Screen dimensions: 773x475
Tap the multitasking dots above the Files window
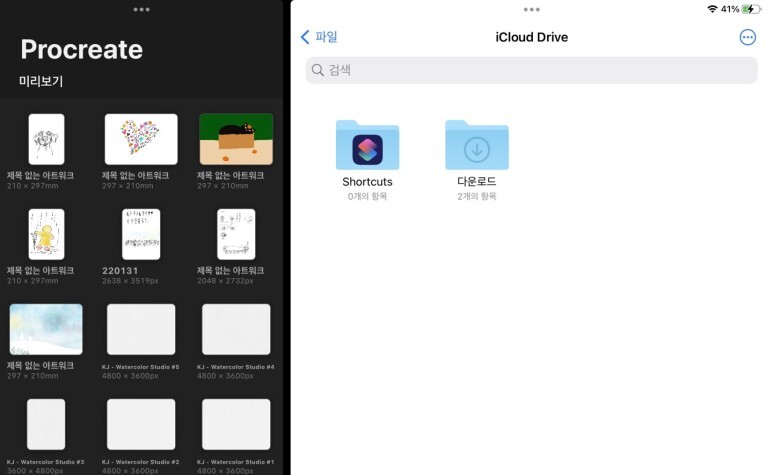531,9
